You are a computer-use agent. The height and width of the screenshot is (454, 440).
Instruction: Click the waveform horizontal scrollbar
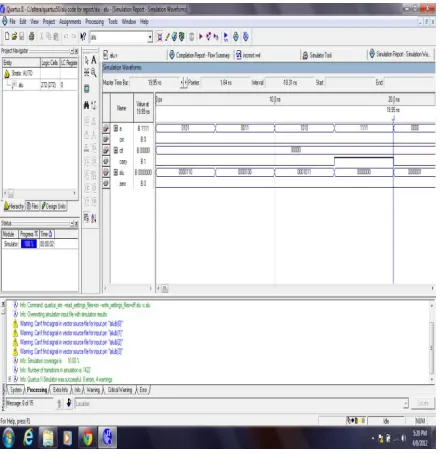point(295,288)
